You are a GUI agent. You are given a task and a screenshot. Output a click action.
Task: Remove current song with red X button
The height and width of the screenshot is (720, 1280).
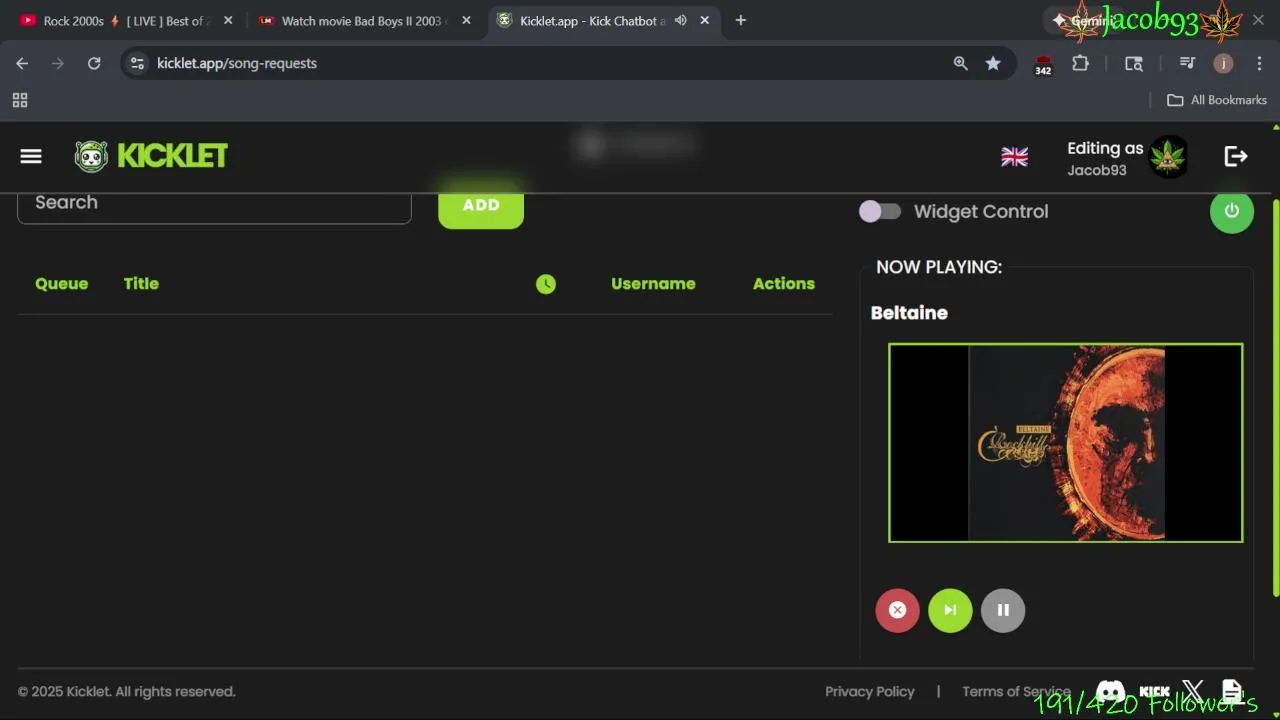pos(897,610)
